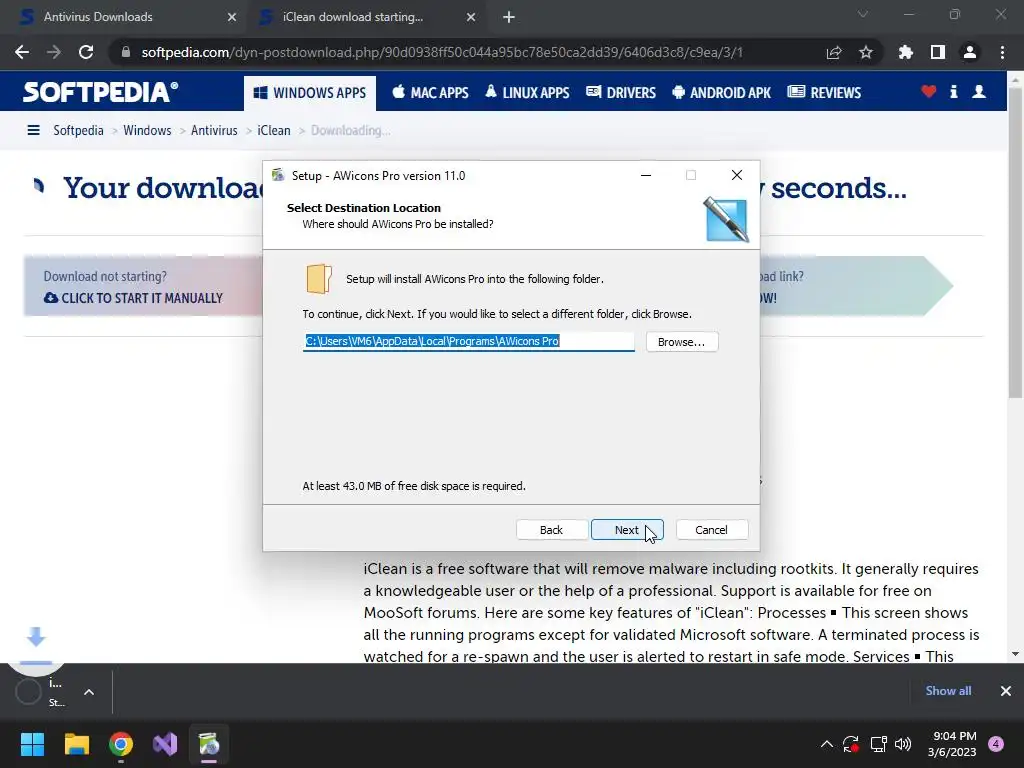Click the info icon in Softpedia header

(953, 91)
